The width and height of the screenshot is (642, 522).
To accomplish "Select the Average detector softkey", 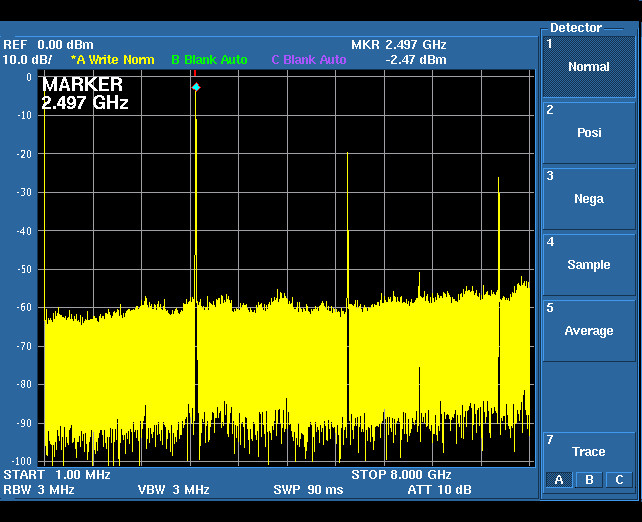I will (x=589, y=331).
